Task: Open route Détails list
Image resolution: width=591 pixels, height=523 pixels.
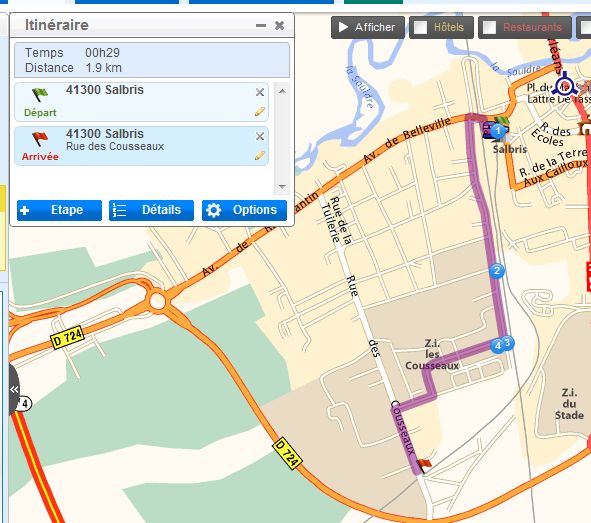Action: tap(152, 210)
